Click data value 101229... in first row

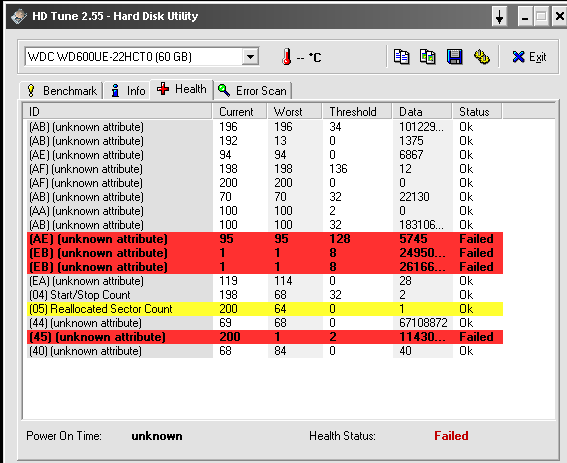tap(421, 127)
